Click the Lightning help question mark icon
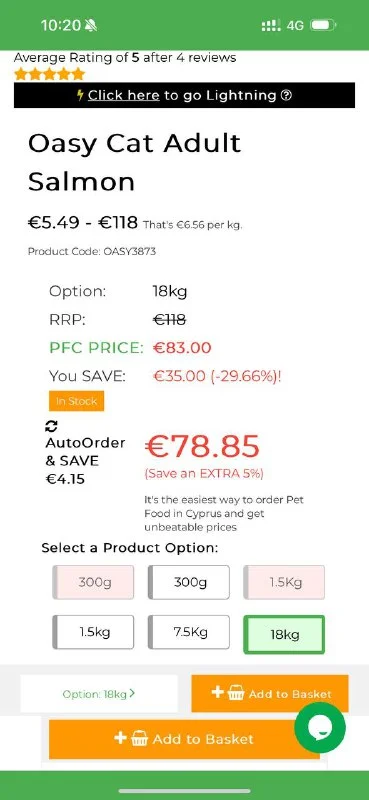 286,95
